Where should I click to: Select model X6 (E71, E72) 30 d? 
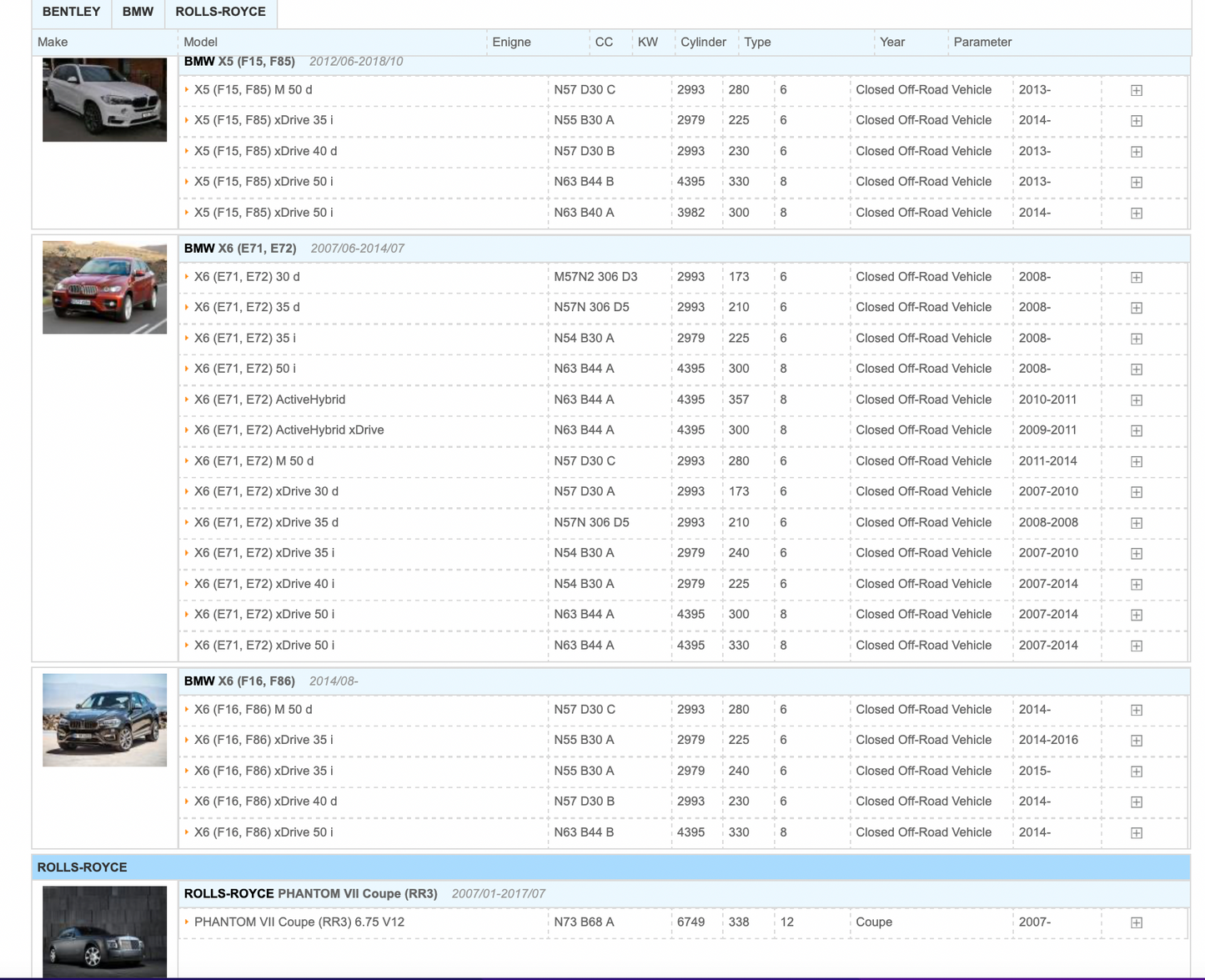pyautogui.click(x=247, y=277)
